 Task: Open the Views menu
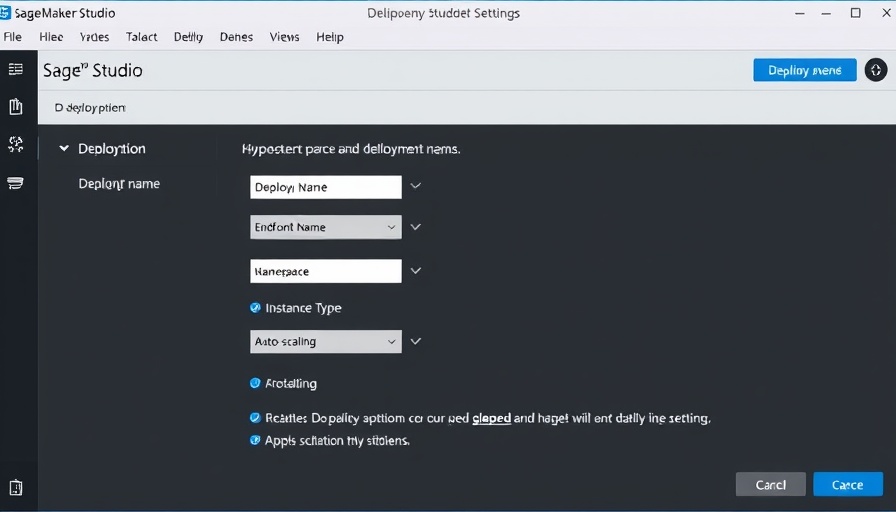click(x=284, y=37)
